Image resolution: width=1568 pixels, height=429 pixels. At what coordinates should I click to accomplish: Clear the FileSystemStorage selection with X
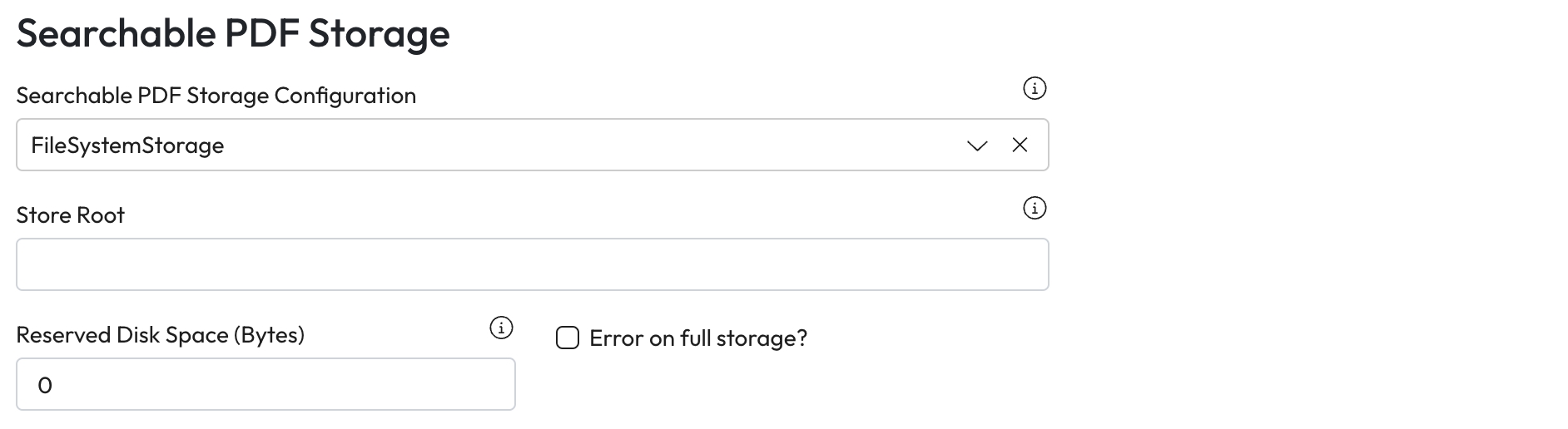1020,145
